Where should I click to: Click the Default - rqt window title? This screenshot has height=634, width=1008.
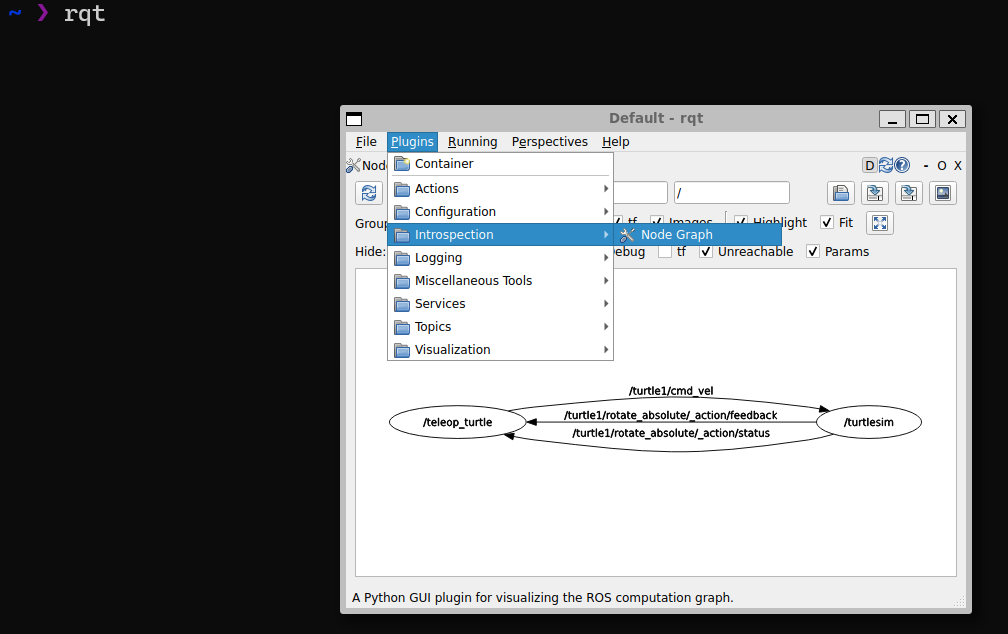point(656,118)
